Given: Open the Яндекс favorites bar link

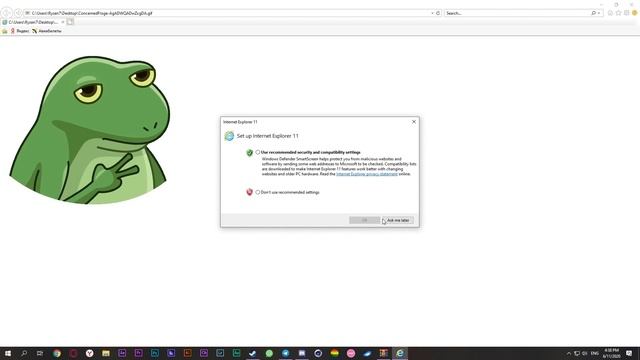Looking at the screenshot, I should 20,31.
